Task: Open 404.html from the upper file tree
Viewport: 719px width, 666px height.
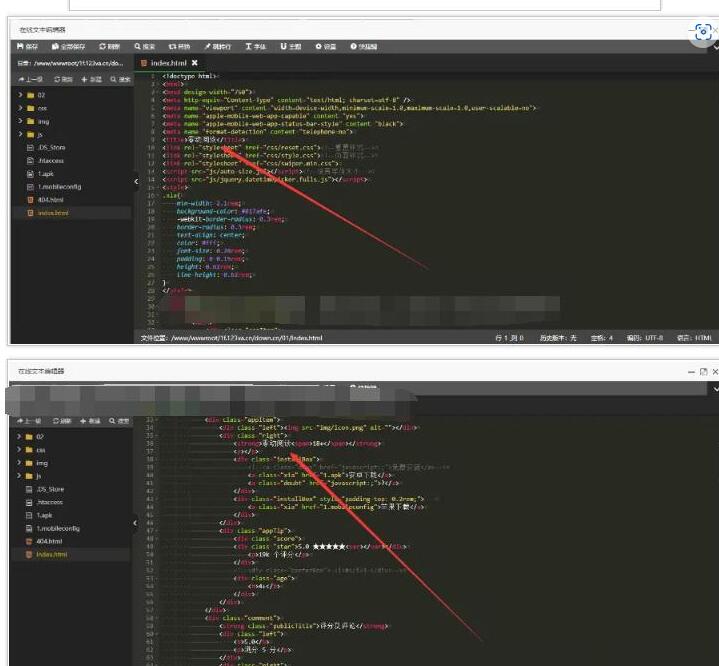Action: click(x=46, y=199)
